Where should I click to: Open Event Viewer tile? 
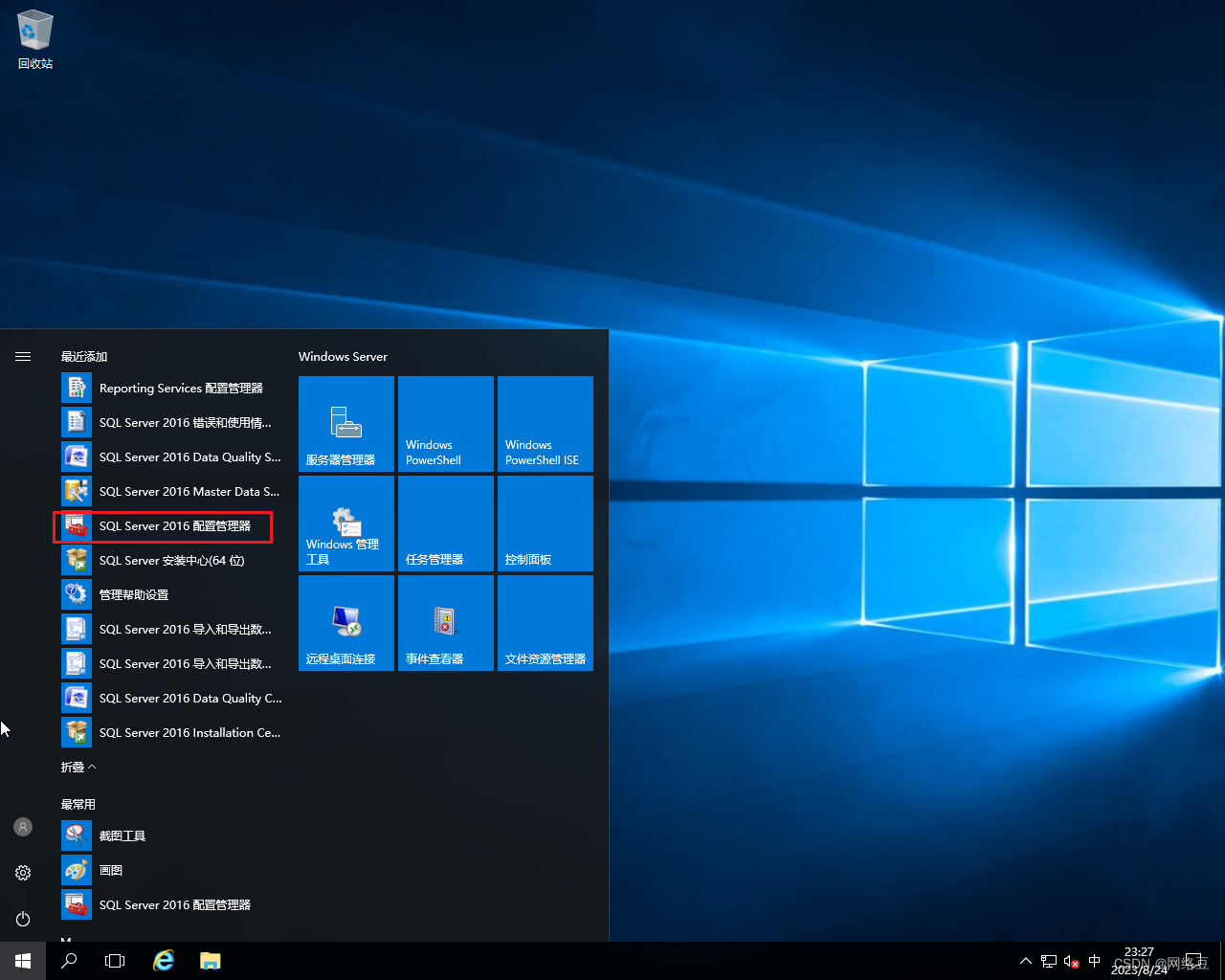point(446,623)
